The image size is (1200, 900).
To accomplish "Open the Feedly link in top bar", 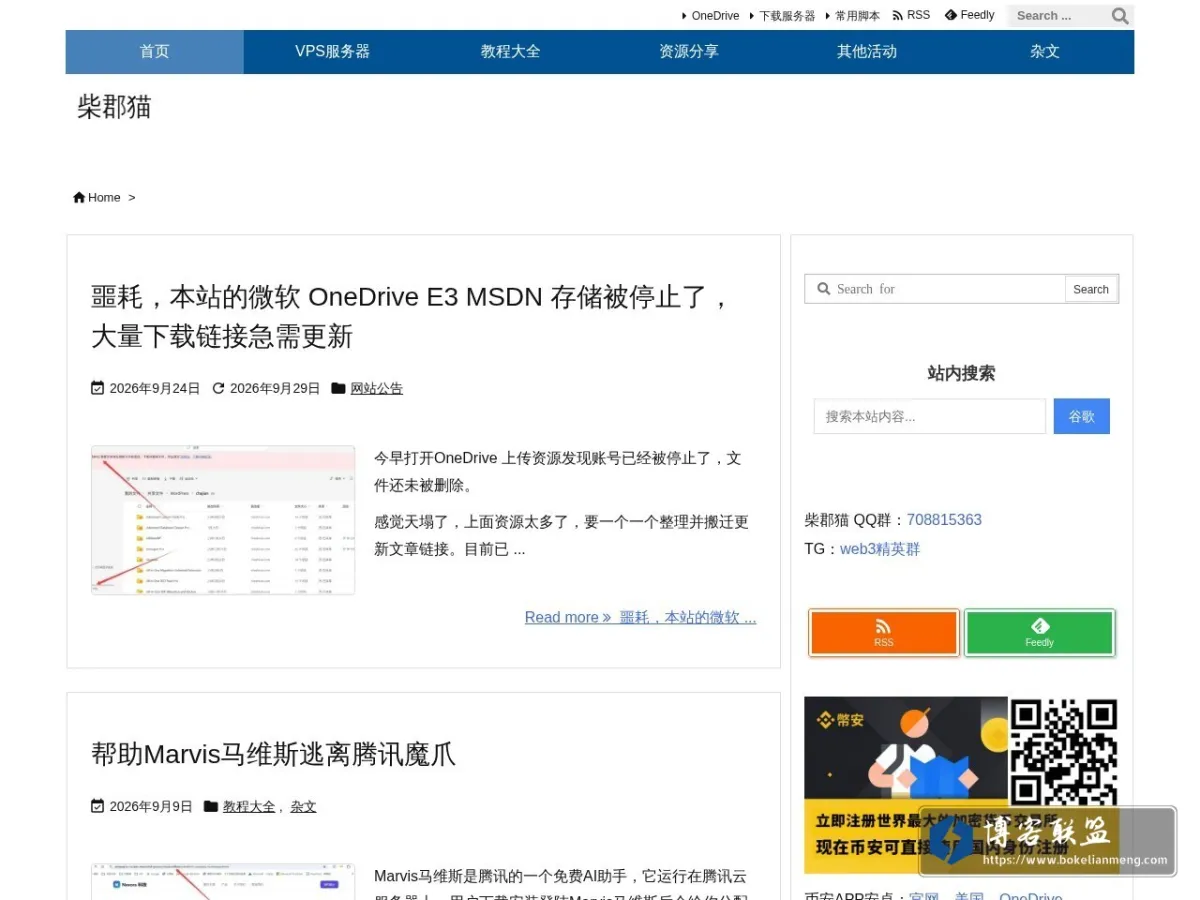I will pos(969,15).
